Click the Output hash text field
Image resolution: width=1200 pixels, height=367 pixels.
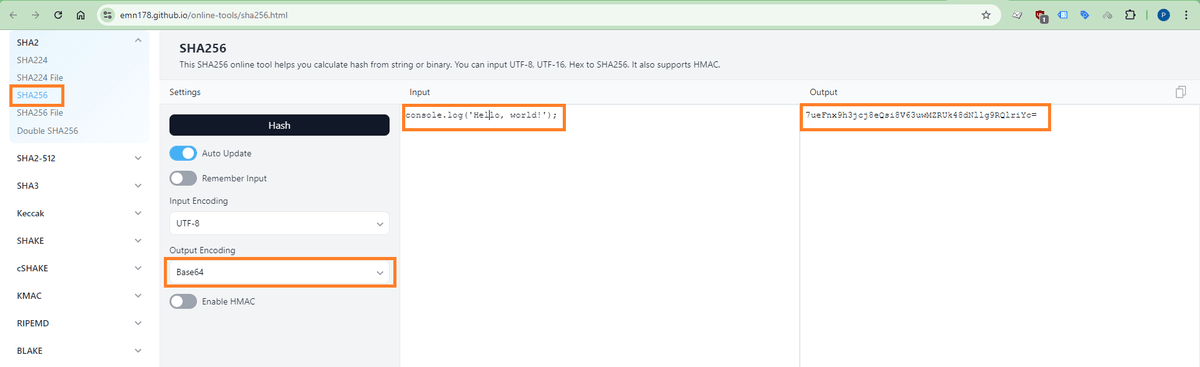pos(999,235)
